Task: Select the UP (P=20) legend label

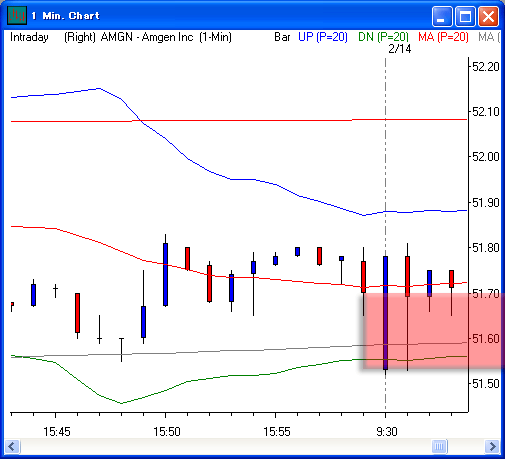Action: [x=323, y=37]
